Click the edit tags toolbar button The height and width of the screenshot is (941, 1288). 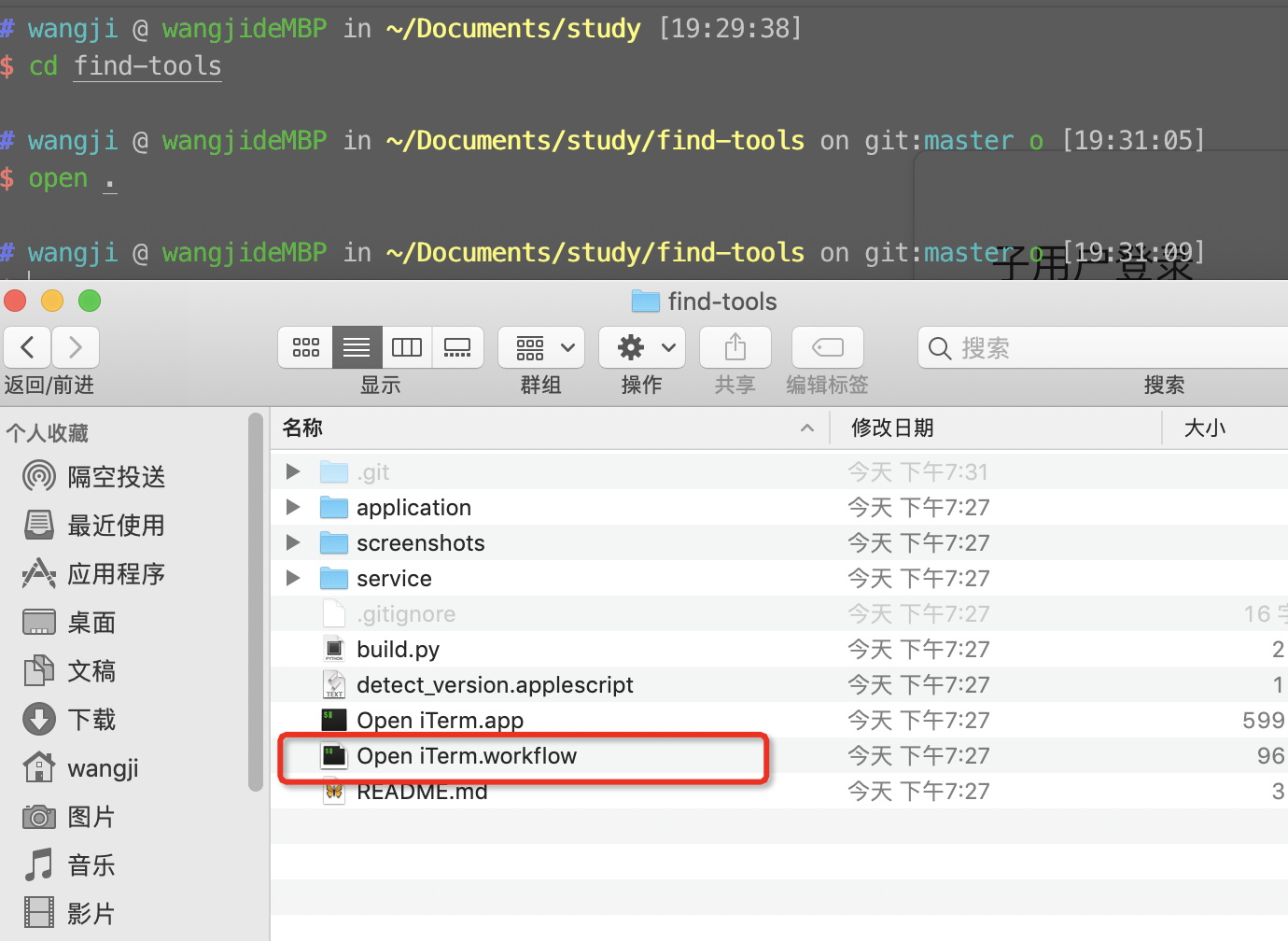(828, 347)
